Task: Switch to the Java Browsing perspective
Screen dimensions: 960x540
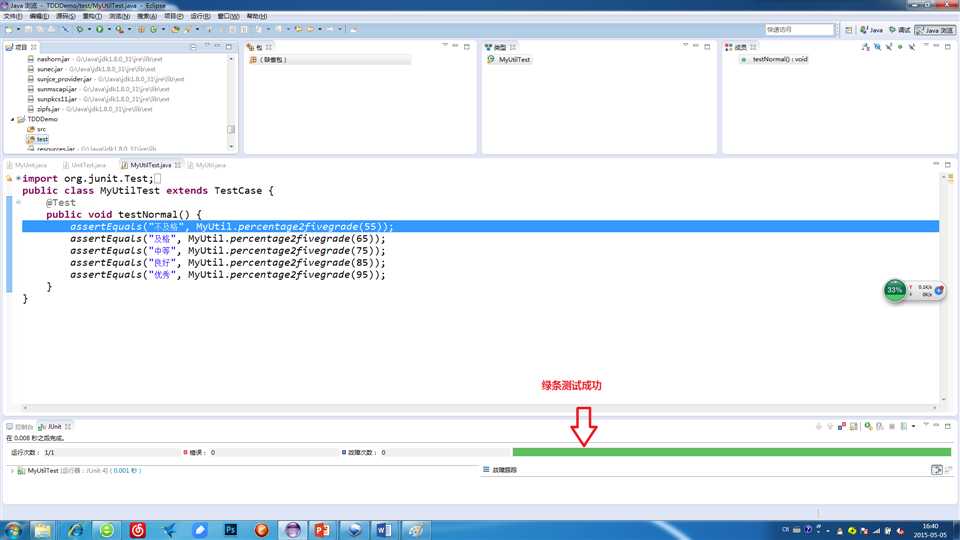Action: (x=935, y=29)
